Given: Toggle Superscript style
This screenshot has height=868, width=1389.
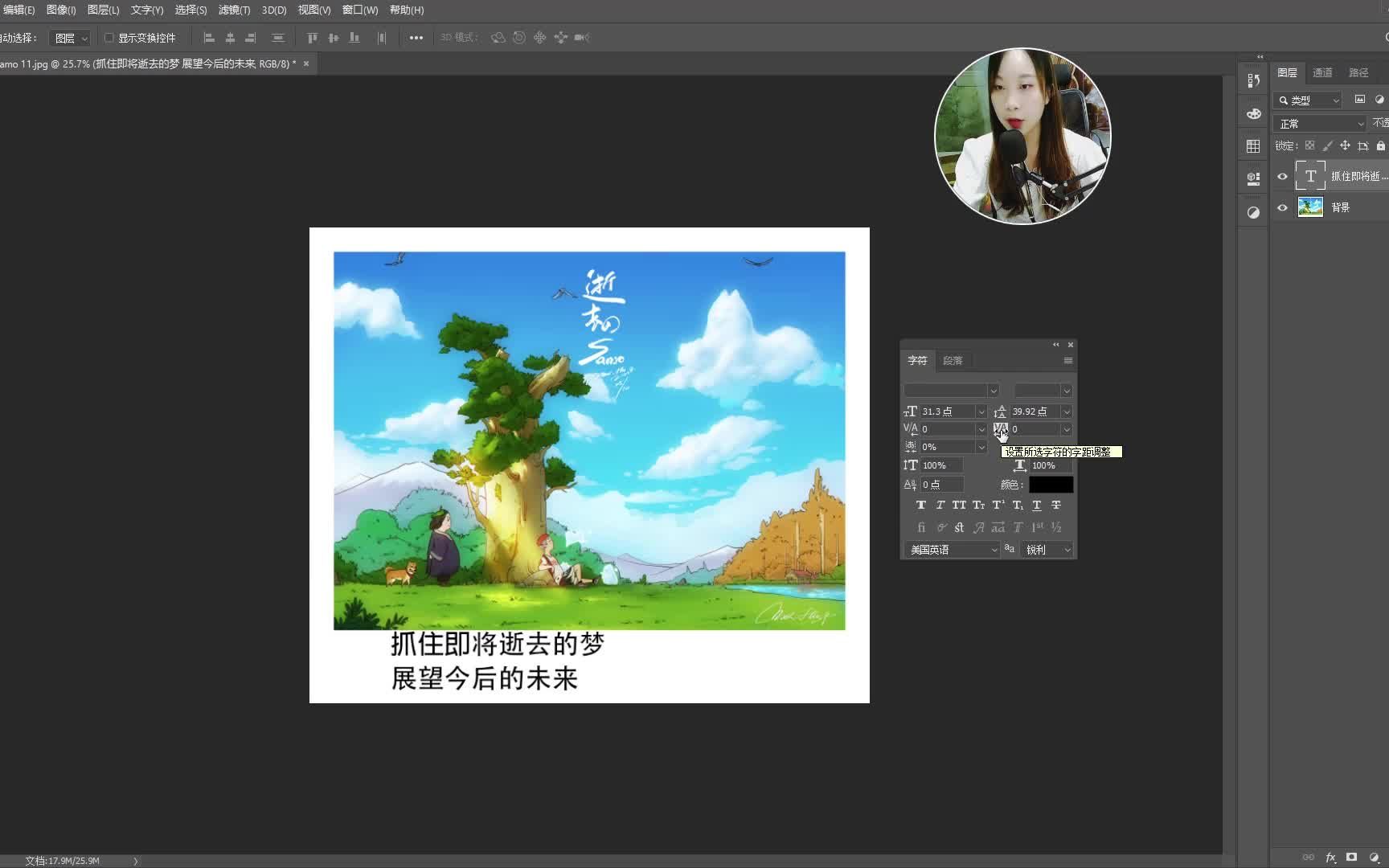Looking at the screenshot, I should pos(998,505).
